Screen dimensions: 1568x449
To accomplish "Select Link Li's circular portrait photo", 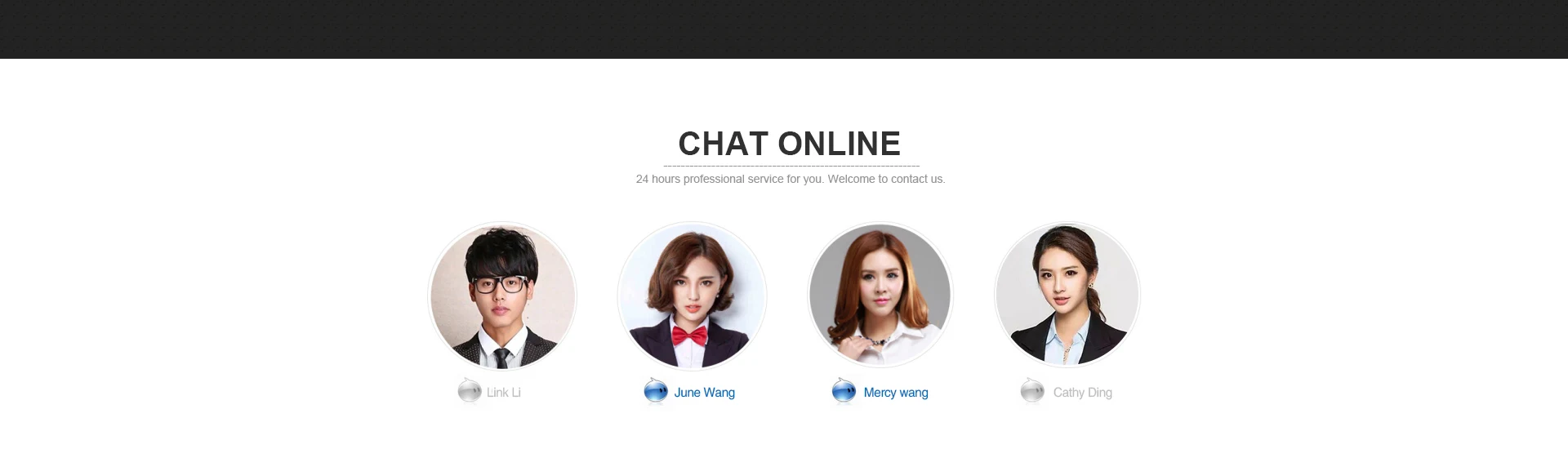I will click(502, 296).
